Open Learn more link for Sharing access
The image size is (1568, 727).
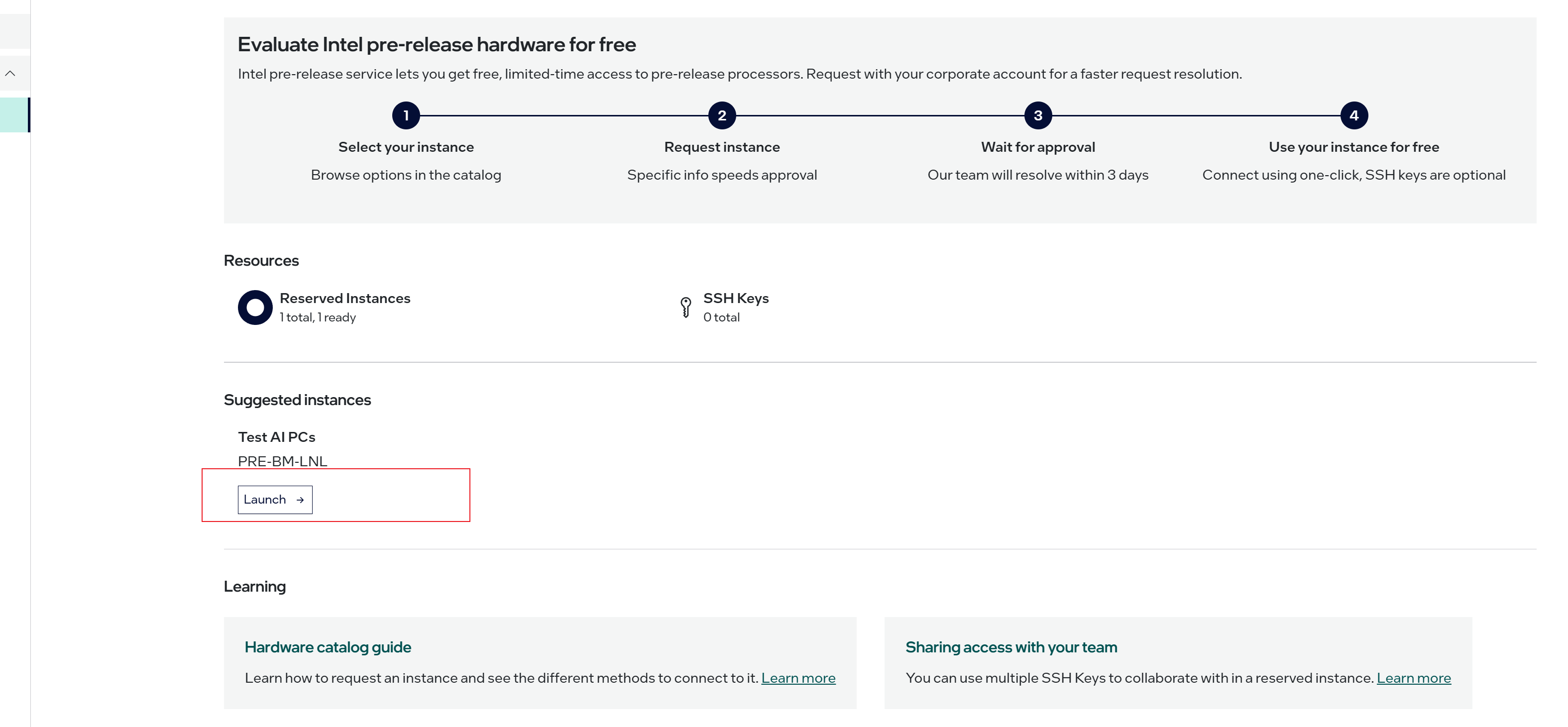click(1413, 678)
